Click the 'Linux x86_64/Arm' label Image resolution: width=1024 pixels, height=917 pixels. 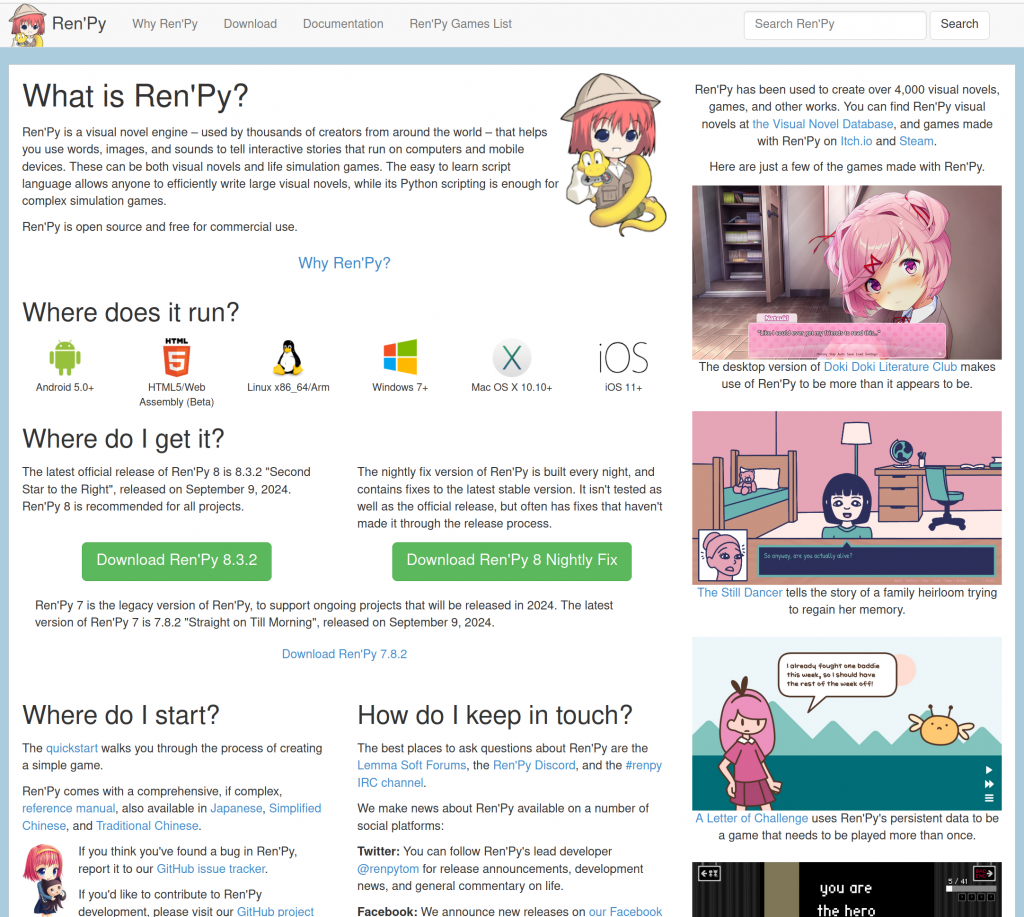click(288, 387)
